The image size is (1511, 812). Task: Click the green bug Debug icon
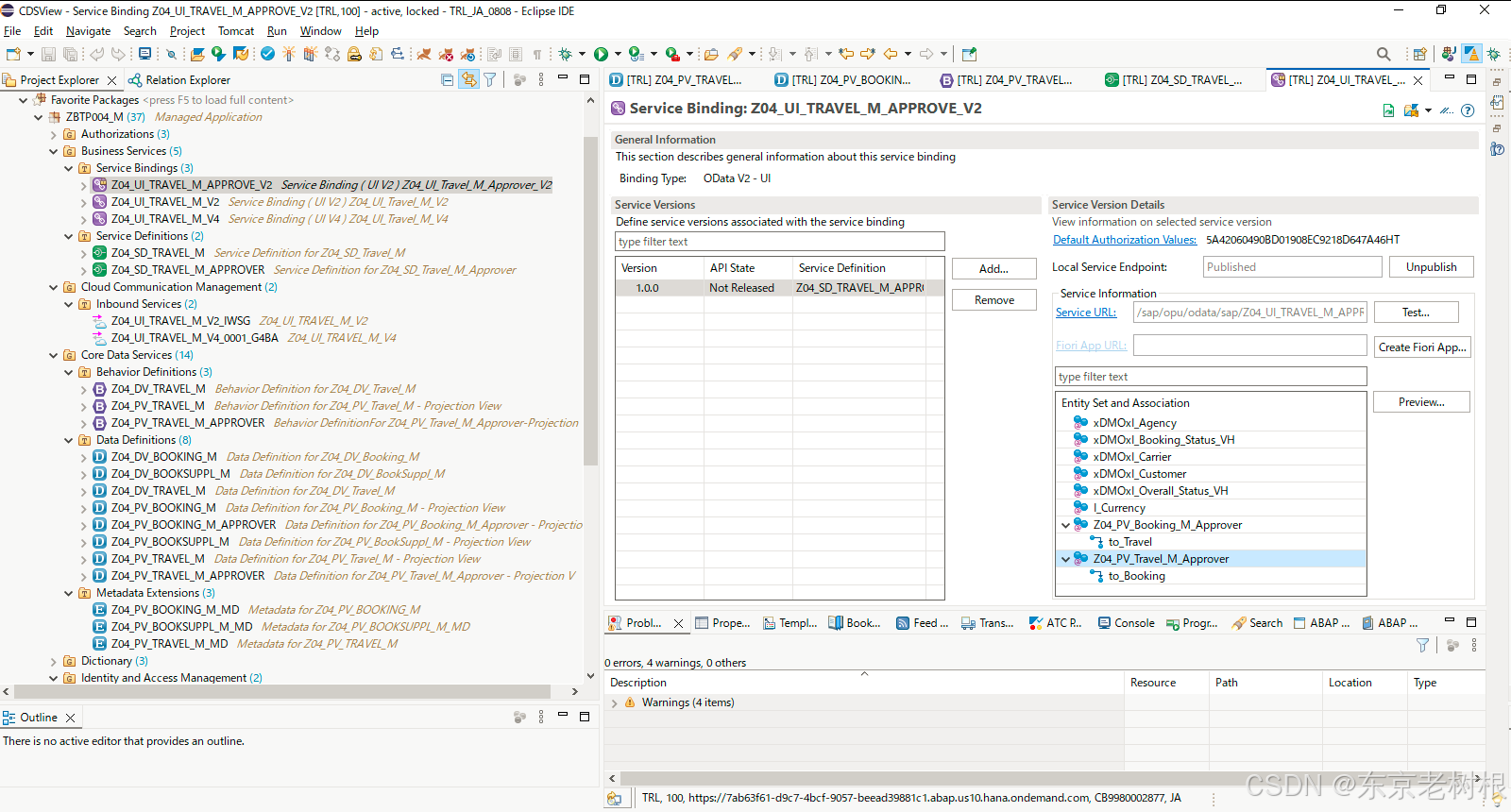pos(565,54)
